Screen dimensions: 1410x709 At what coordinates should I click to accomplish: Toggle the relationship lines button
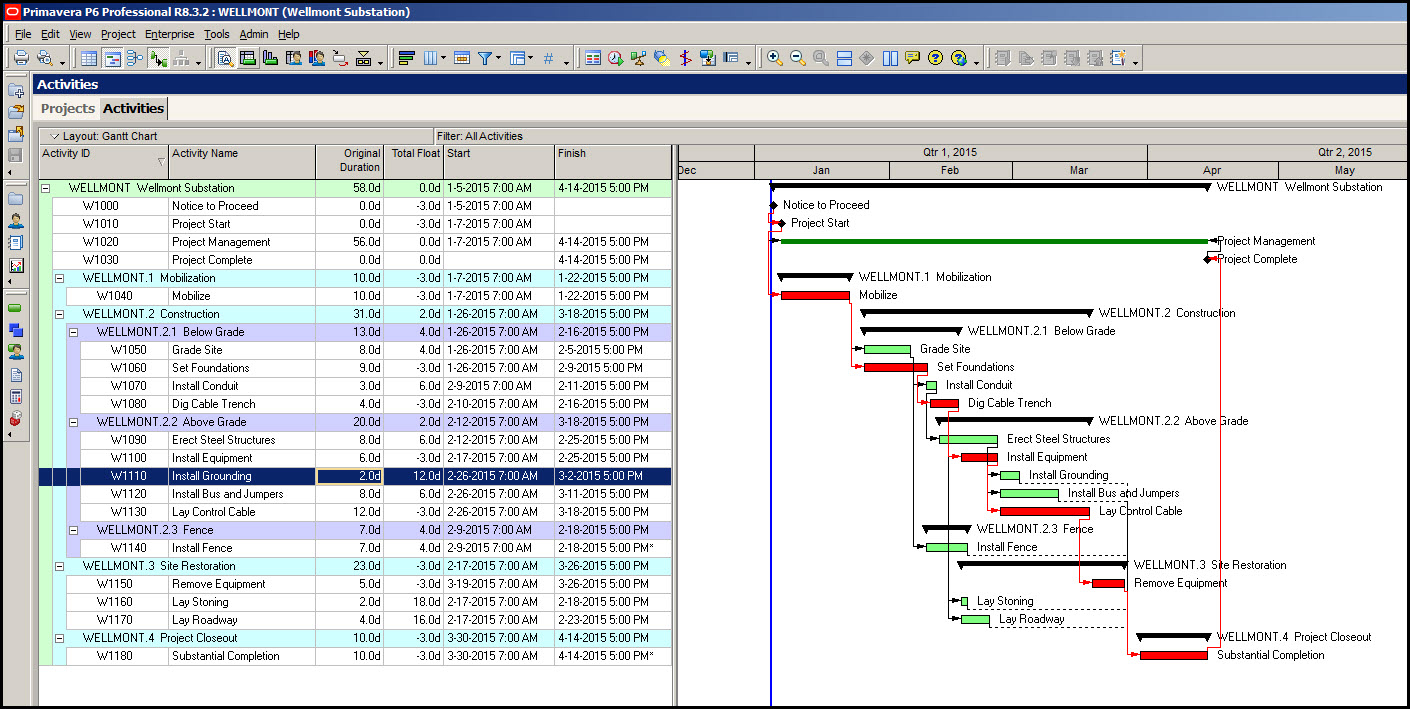coord(158,58)
